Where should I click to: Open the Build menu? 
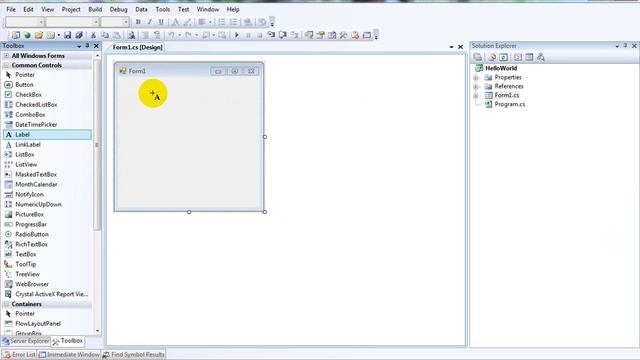click(x=95, y=9)
